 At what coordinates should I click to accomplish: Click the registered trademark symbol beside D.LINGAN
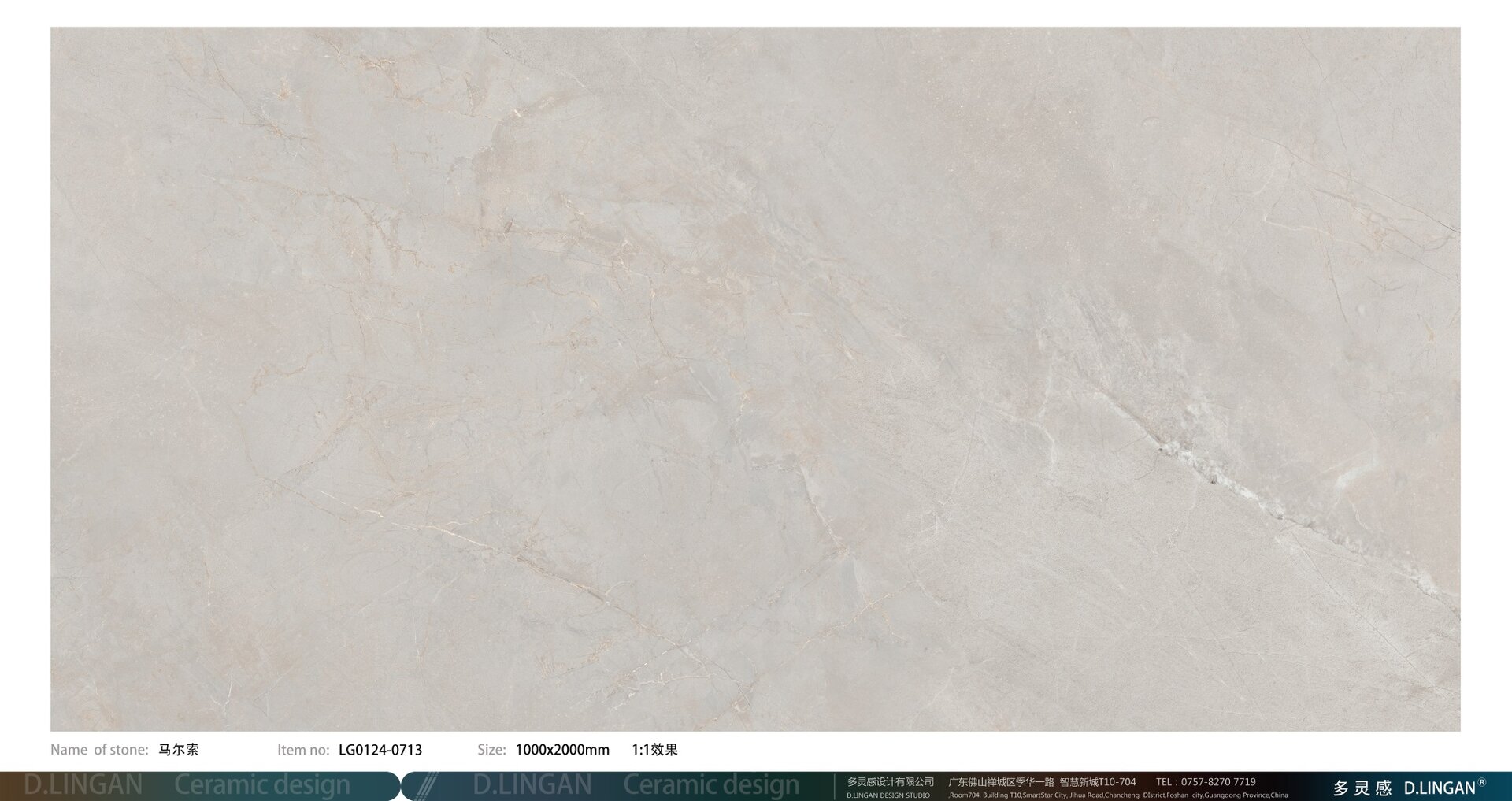(x=1481, y=783)
